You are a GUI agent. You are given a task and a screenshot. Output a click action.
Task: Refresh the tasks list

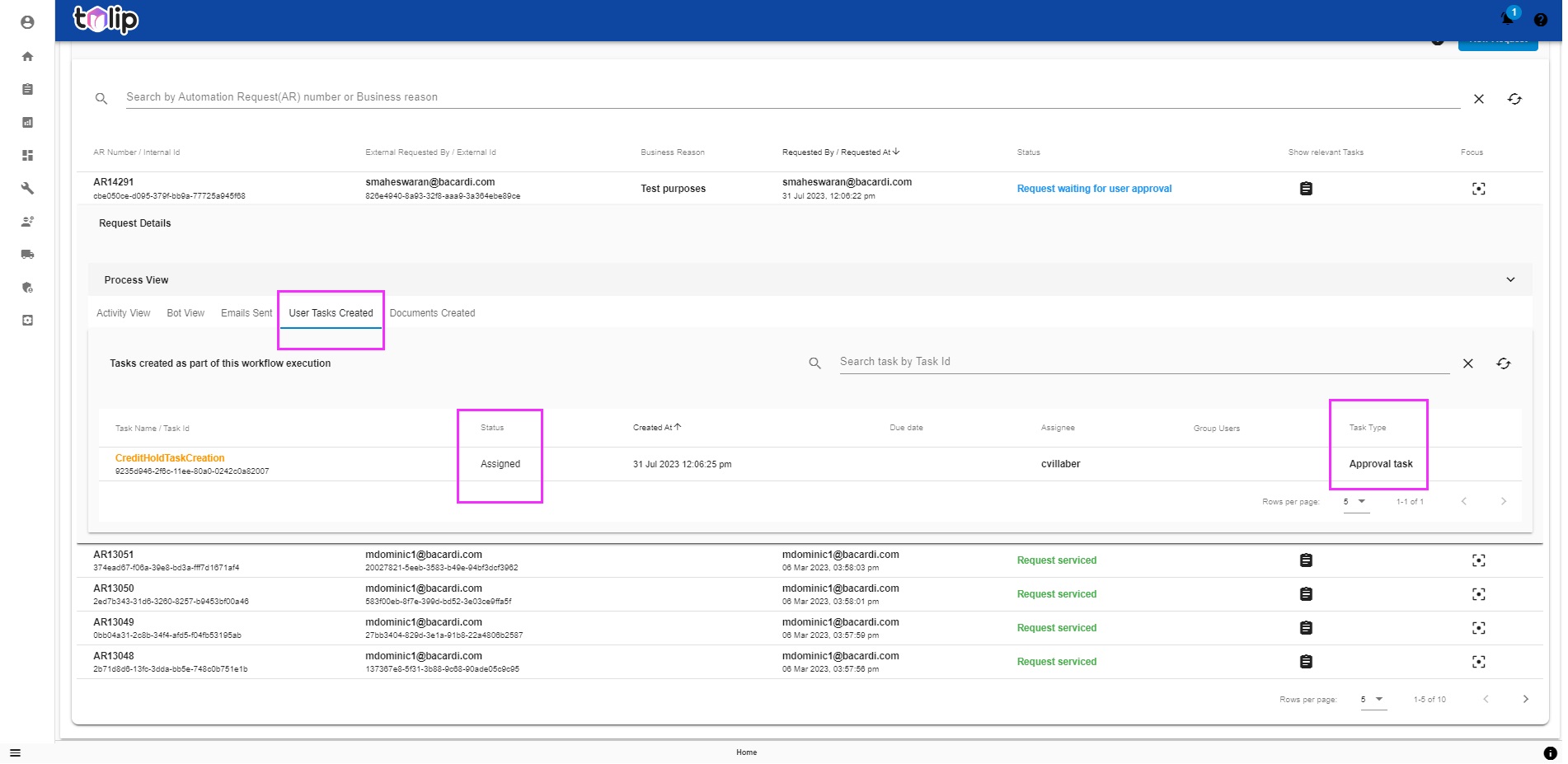(x=1504, y=363)
